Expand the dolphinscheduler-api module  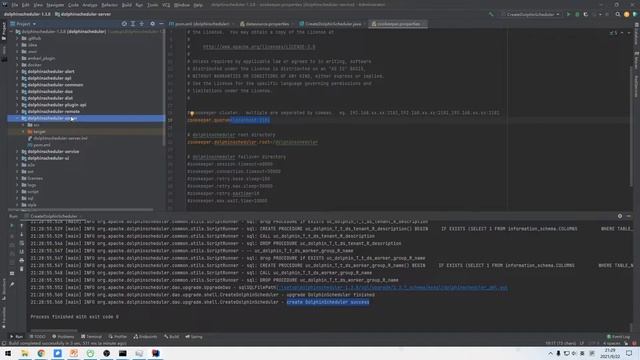coord(18,78)
